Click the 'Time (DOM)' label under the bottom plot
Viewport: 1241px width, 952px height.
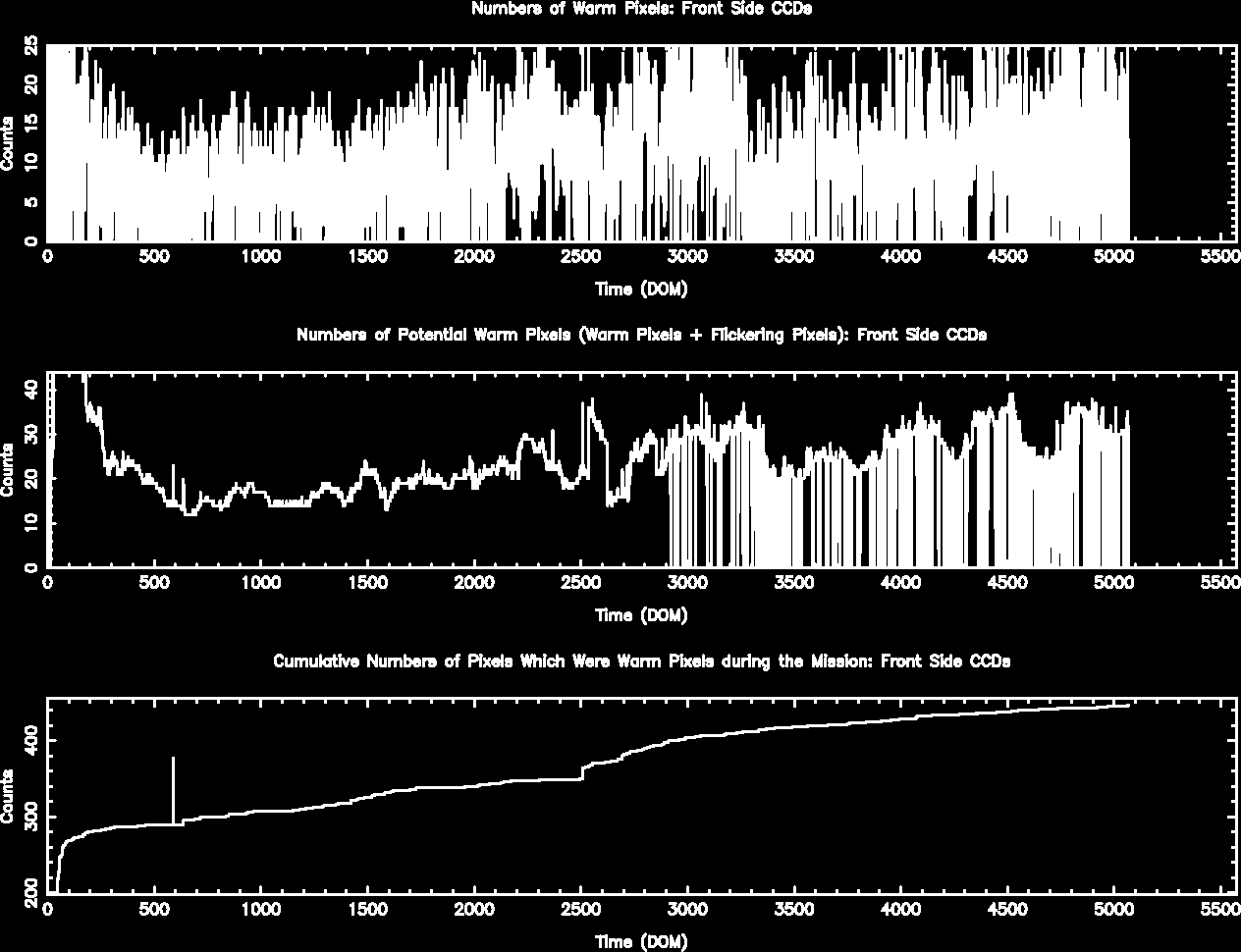pos(641,942)
